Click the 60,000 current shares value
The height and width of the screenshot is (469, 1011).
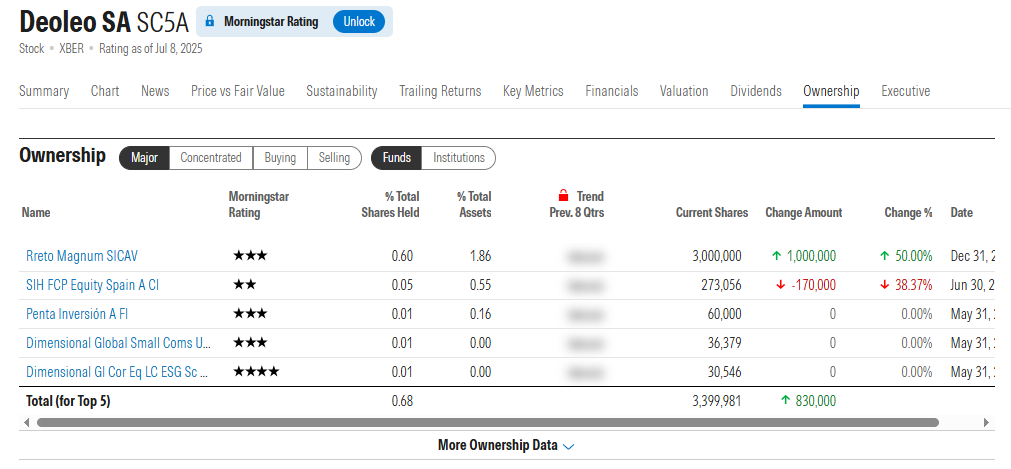point(723,314)
